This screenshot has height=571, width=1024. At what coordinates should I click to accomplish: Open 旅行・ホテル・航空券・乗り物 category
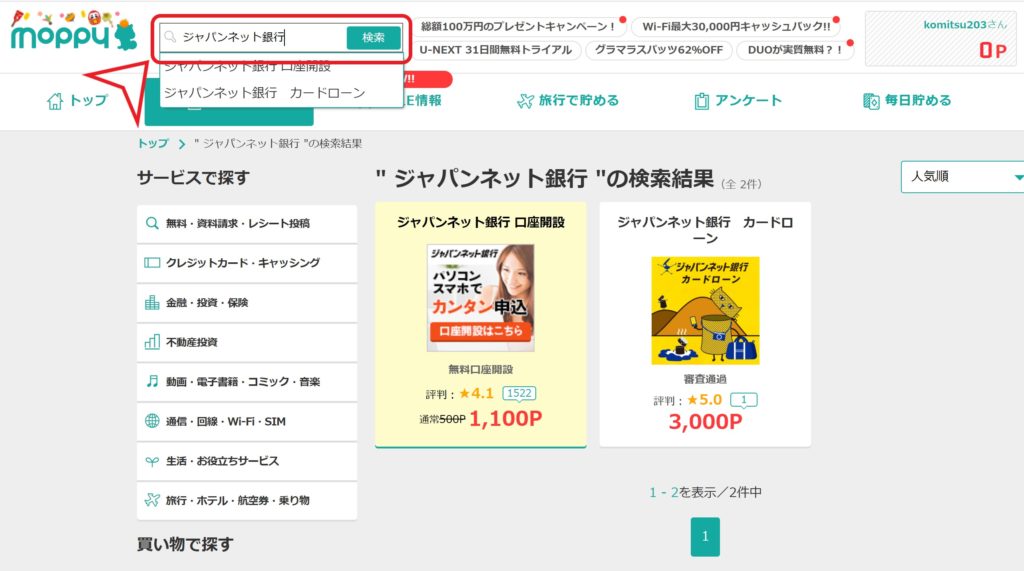[247, 500]
